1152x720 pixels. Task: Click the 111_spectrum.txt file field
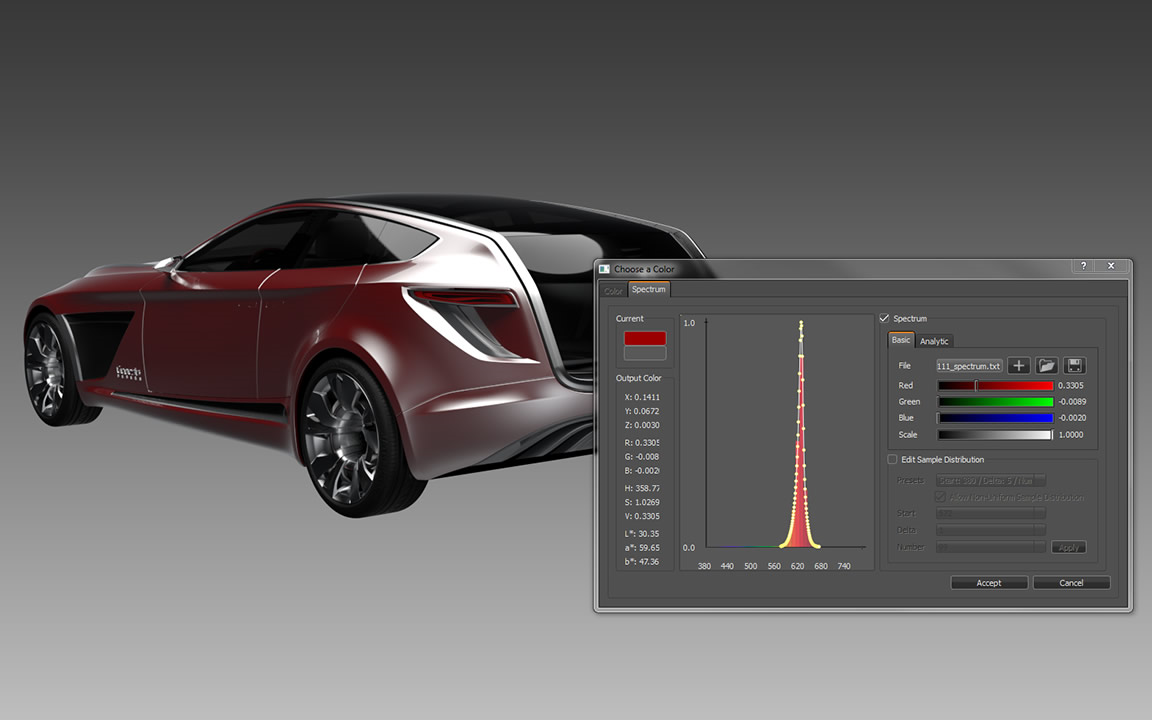tap(968, 366)
